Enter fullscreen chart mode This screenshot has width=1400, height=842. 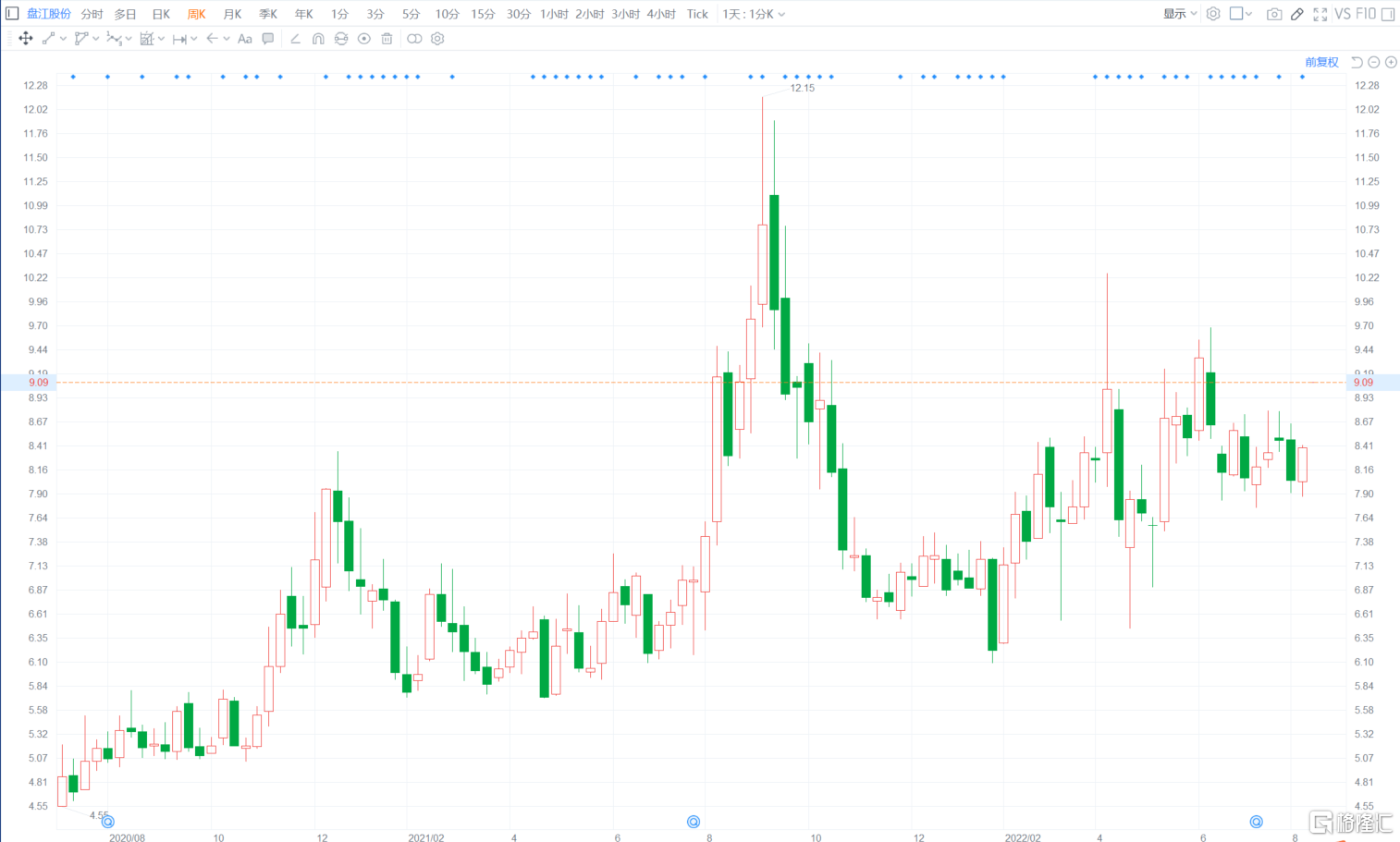(1320, 14)
